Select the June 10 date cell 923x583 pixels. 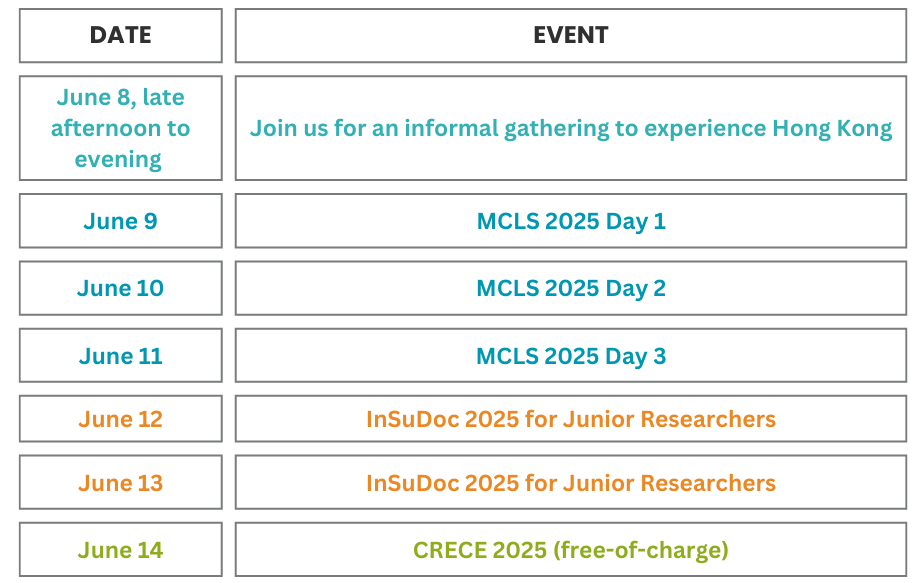click(120, 288)
